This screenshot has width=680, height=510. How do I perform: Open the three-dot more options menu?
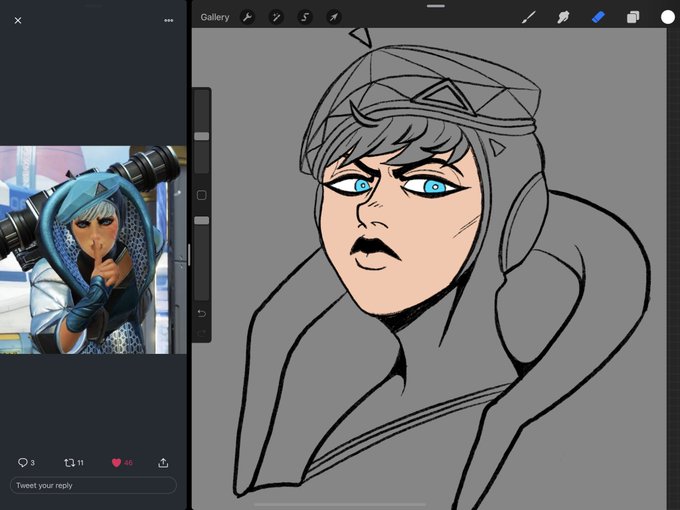pos(169,20)
